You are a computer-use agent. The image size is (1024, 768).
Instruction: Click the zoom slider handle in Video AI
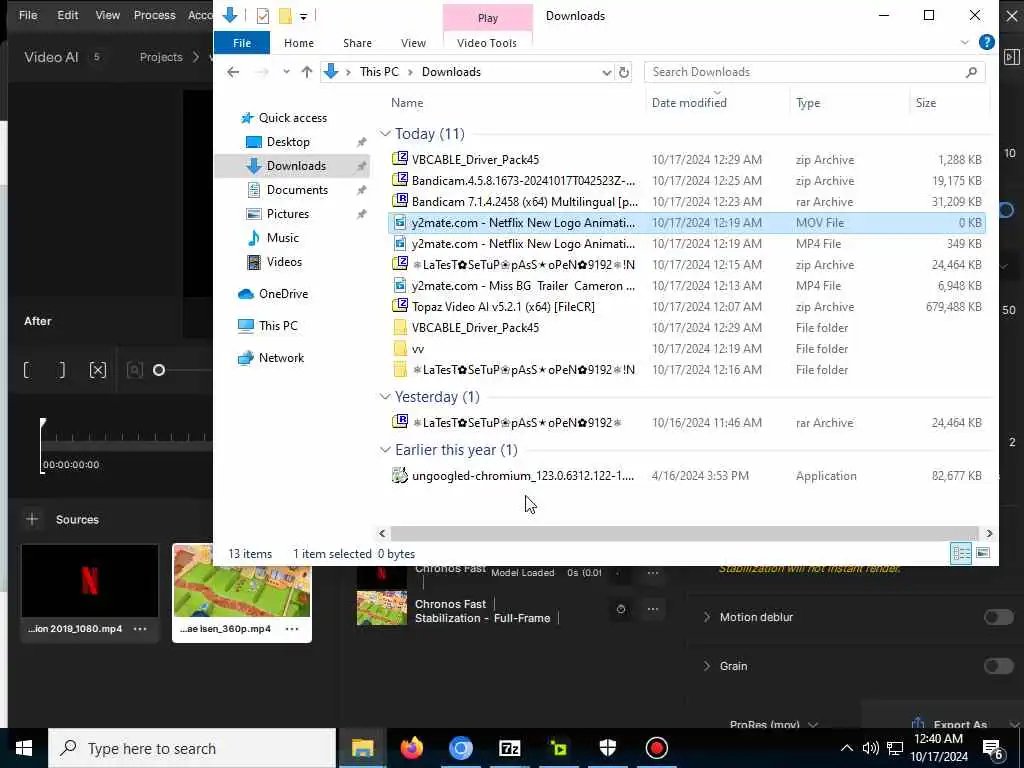159,370
